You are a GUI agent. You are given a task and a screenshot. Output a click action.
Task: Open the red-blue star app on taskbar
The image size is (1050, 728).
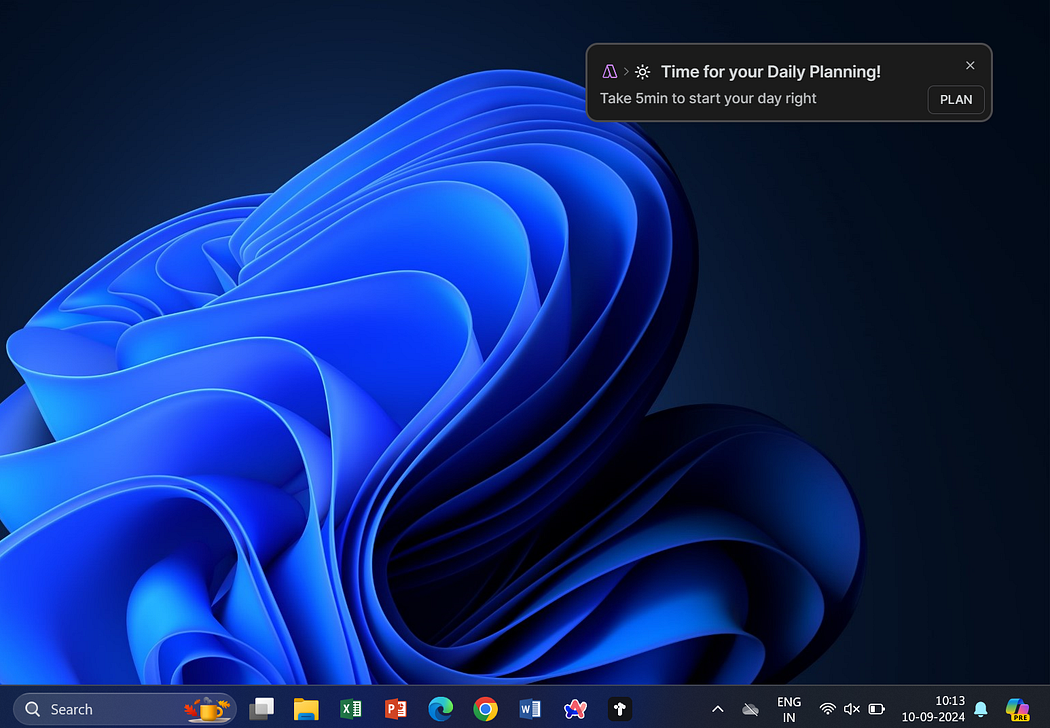(575, 709)
